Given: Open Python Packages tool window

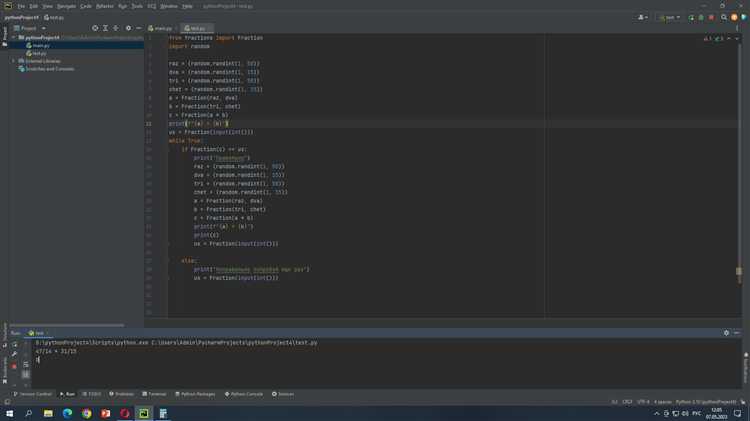Looking at the screenshot, I should tap(195, 394).
